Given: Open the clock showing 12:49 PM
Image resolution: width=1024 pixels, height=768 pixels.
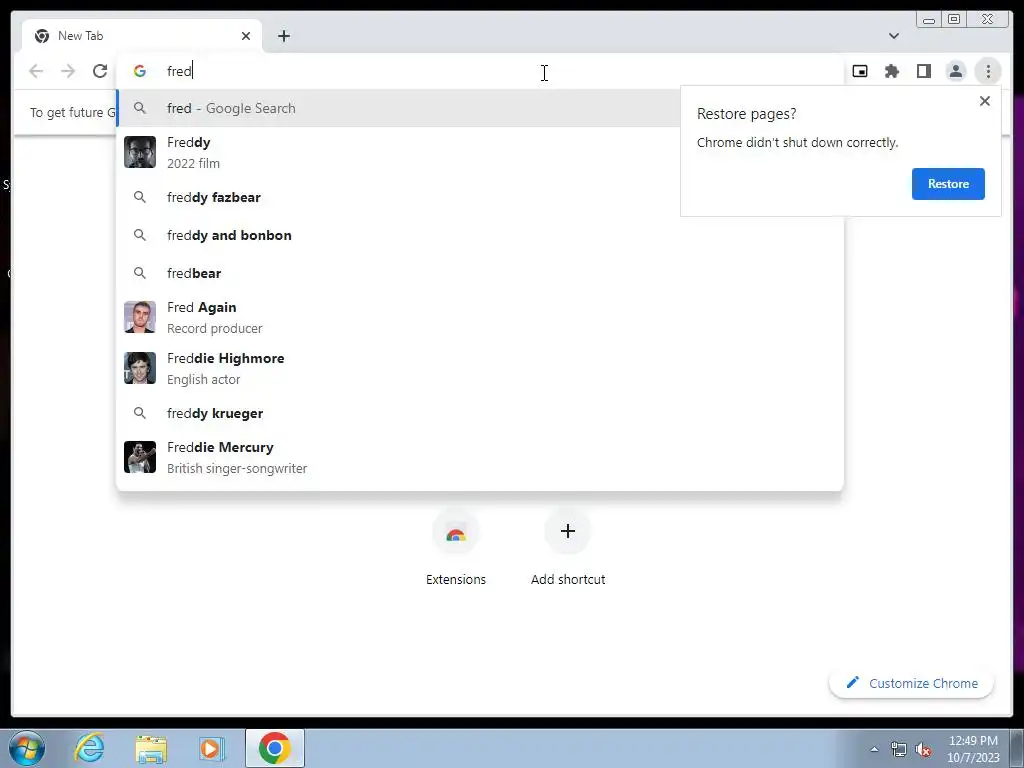Looking at the screenshot, I should (x=973, y=749).
